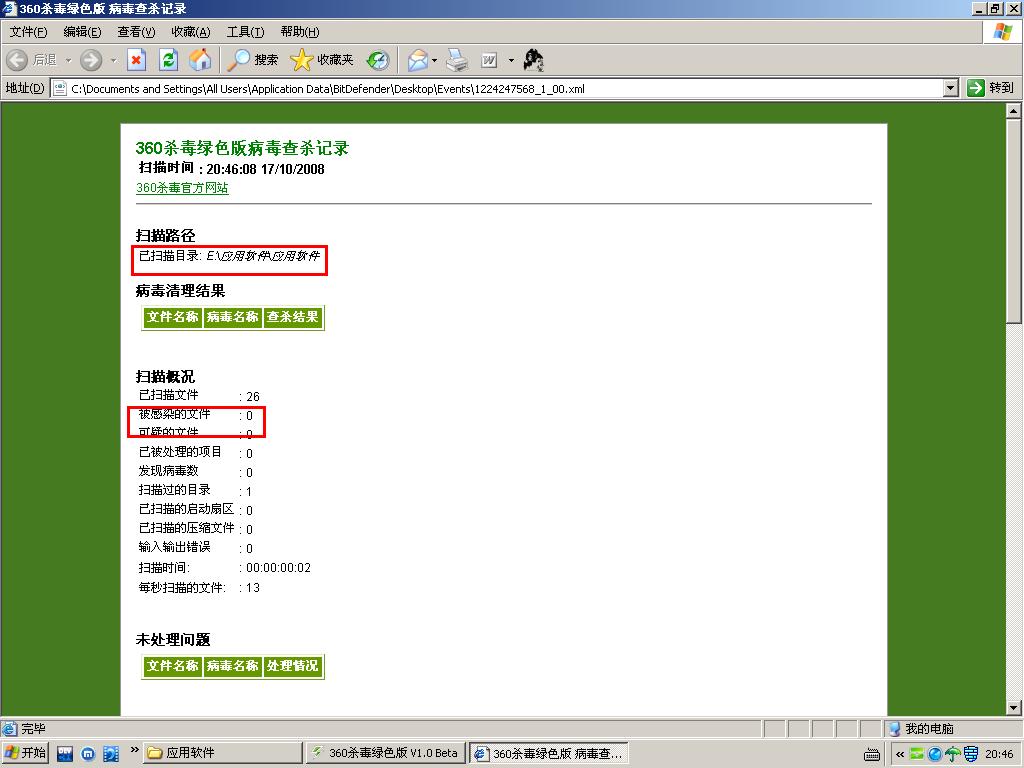The height and width of the screenshot is (768, 1024).
Task: Click the keyboard language bar icon
Action: (x=872, y=755)
